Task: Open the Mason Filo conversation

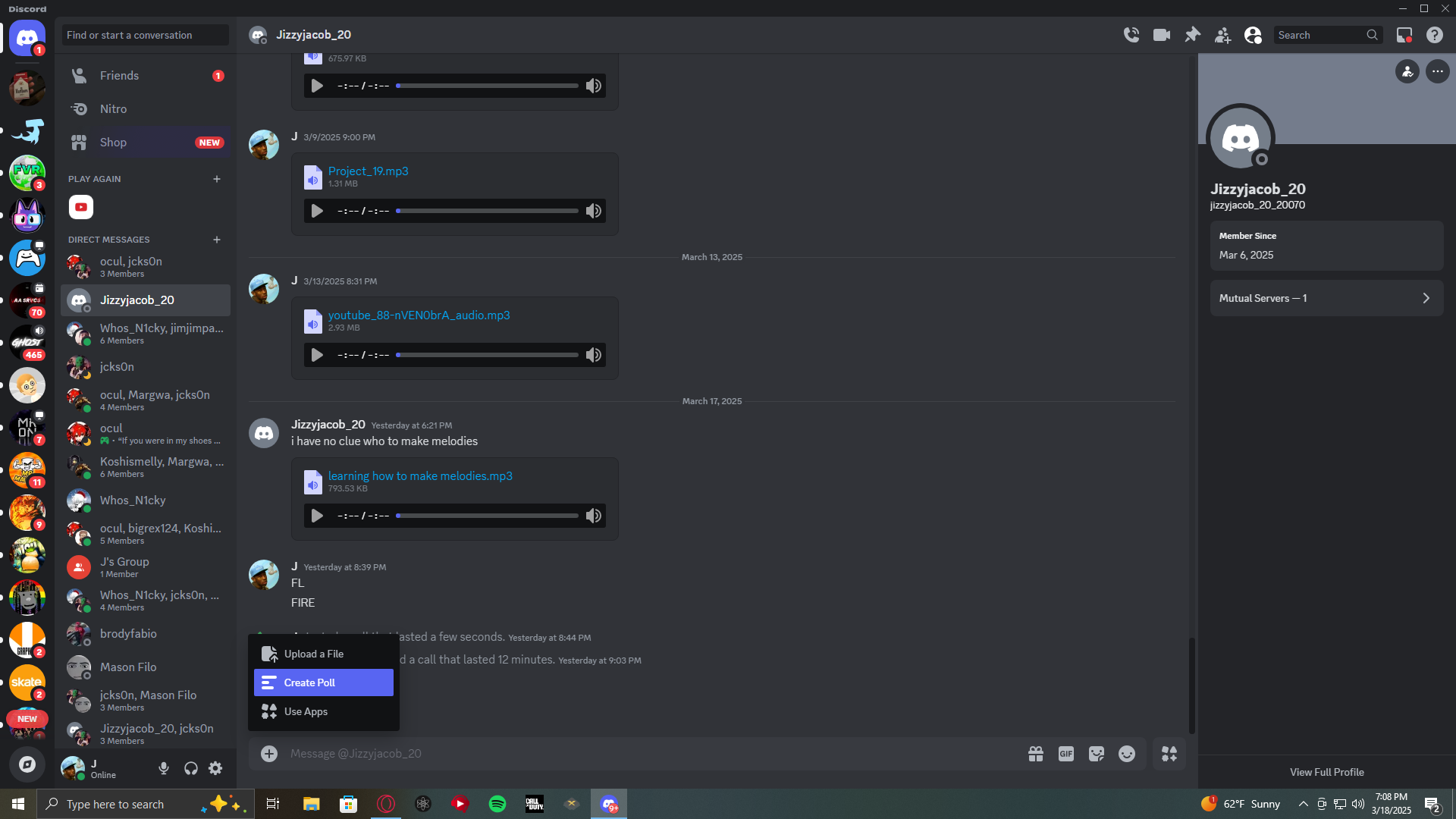Action: pos(146,667)
